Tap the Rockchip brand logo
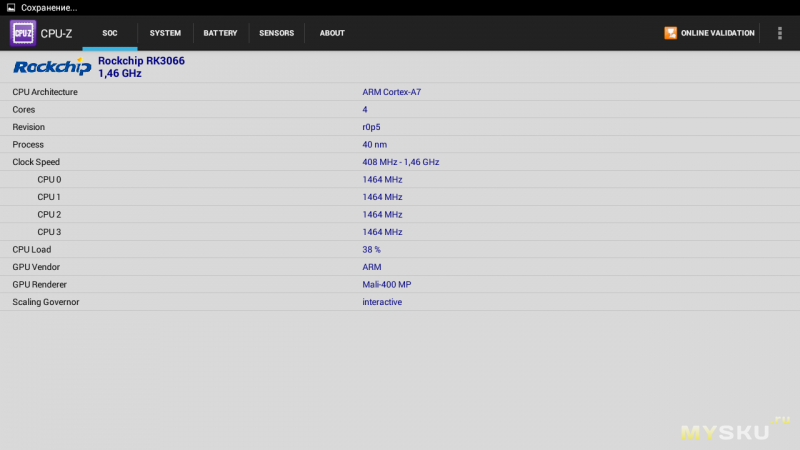 point(52,67)
